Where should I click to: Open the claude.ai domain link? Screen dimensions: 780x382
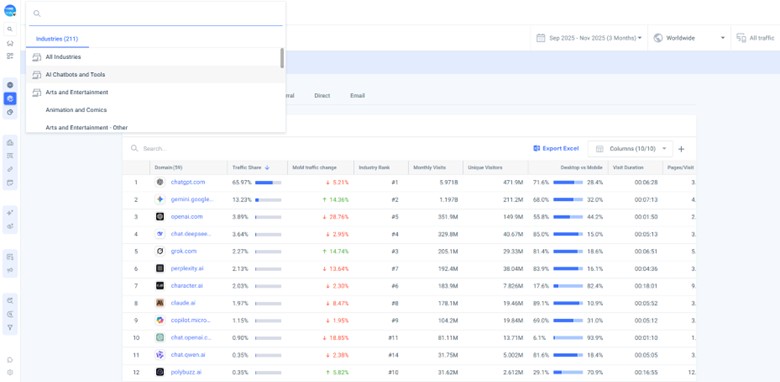point(183,303)
